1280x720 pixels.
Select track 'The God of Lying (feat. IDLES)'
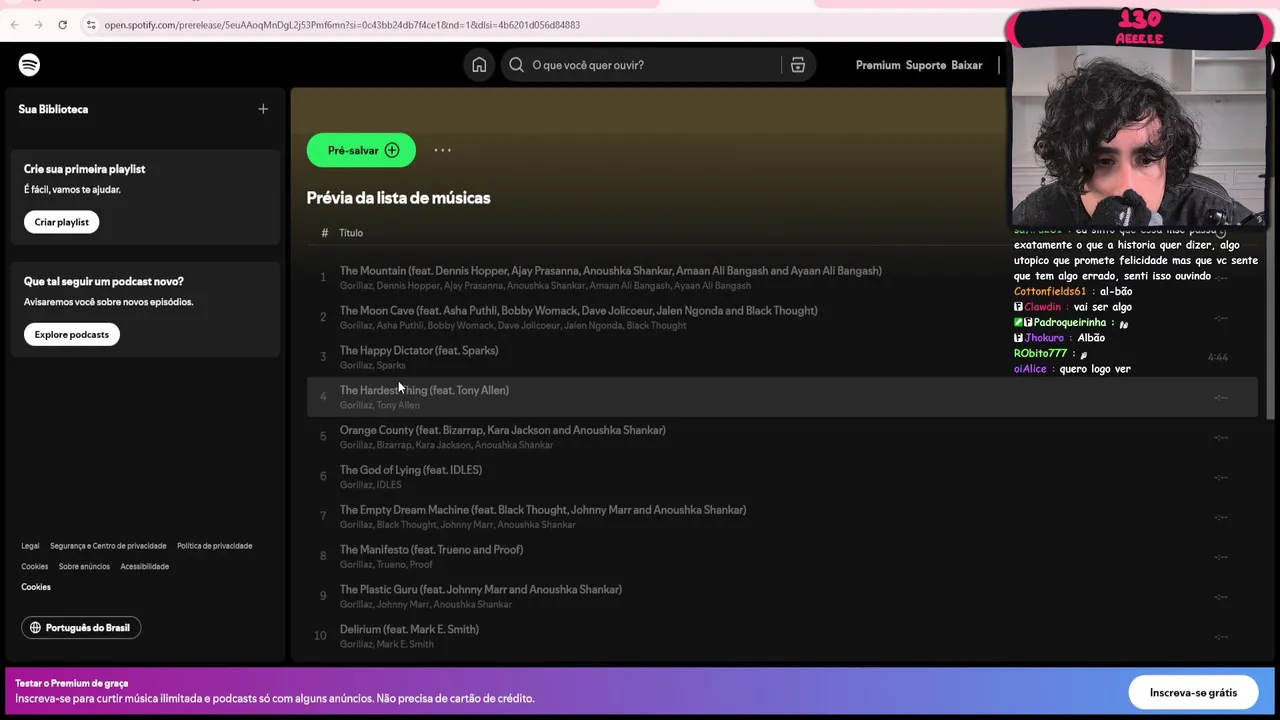pyautogui.click(x=410, y=470)
